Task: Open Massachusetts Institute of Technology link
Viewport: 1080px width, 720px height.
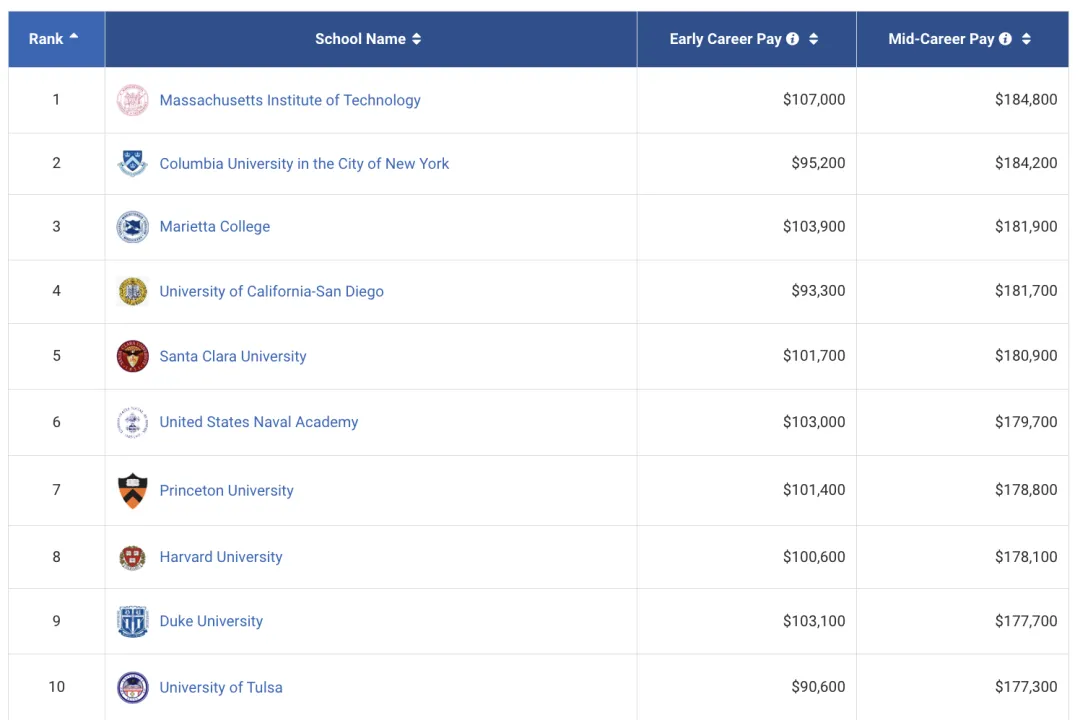Action: point(290,100)
